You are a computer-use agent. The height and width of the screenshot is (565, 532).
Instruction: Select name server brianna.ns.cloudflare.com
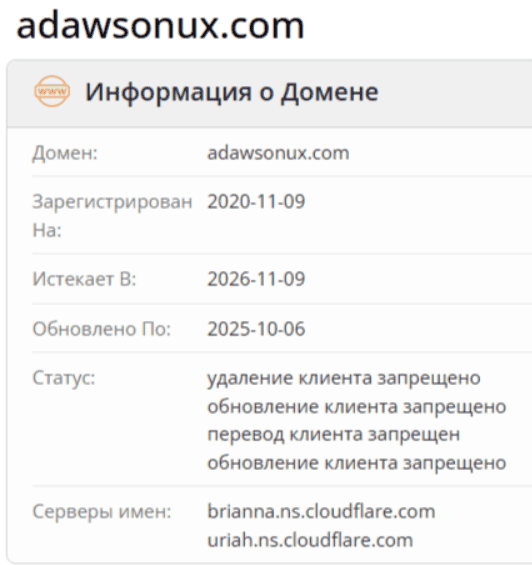pyautogui.click(x=321, y=511)
